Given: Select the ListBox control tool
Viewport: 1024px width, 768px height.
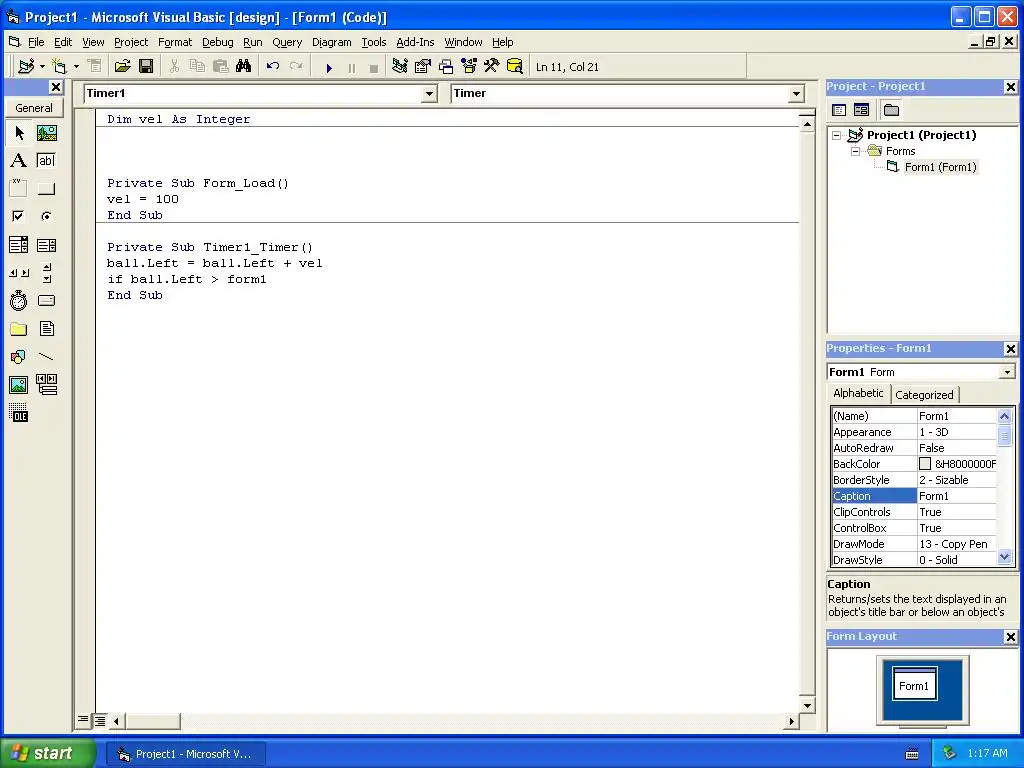Looking at the screenshot, I should (46, 245).
